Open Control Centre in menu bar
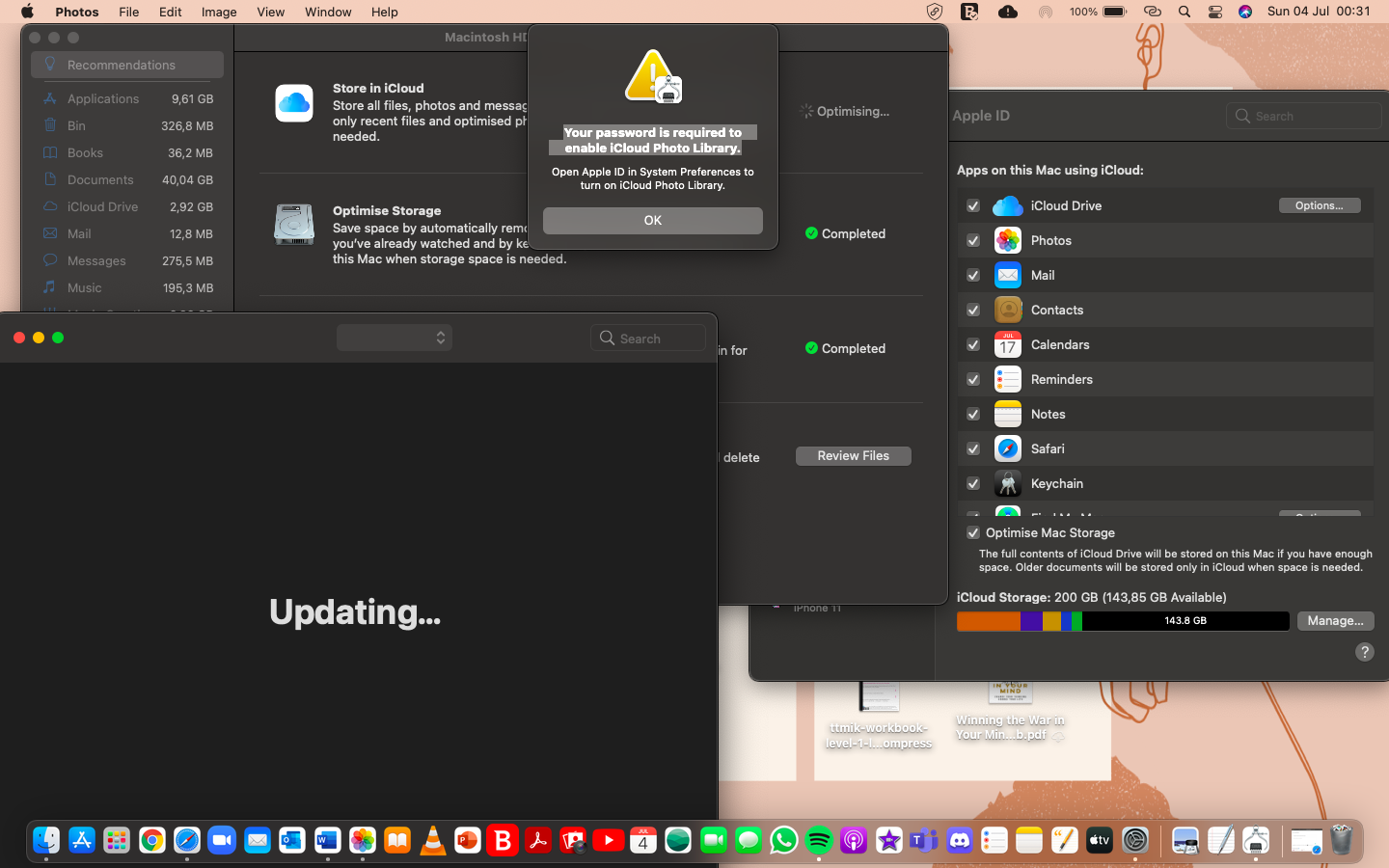Image resolution: width=1389 pixels, height=868 pixels. [1215, 12]
